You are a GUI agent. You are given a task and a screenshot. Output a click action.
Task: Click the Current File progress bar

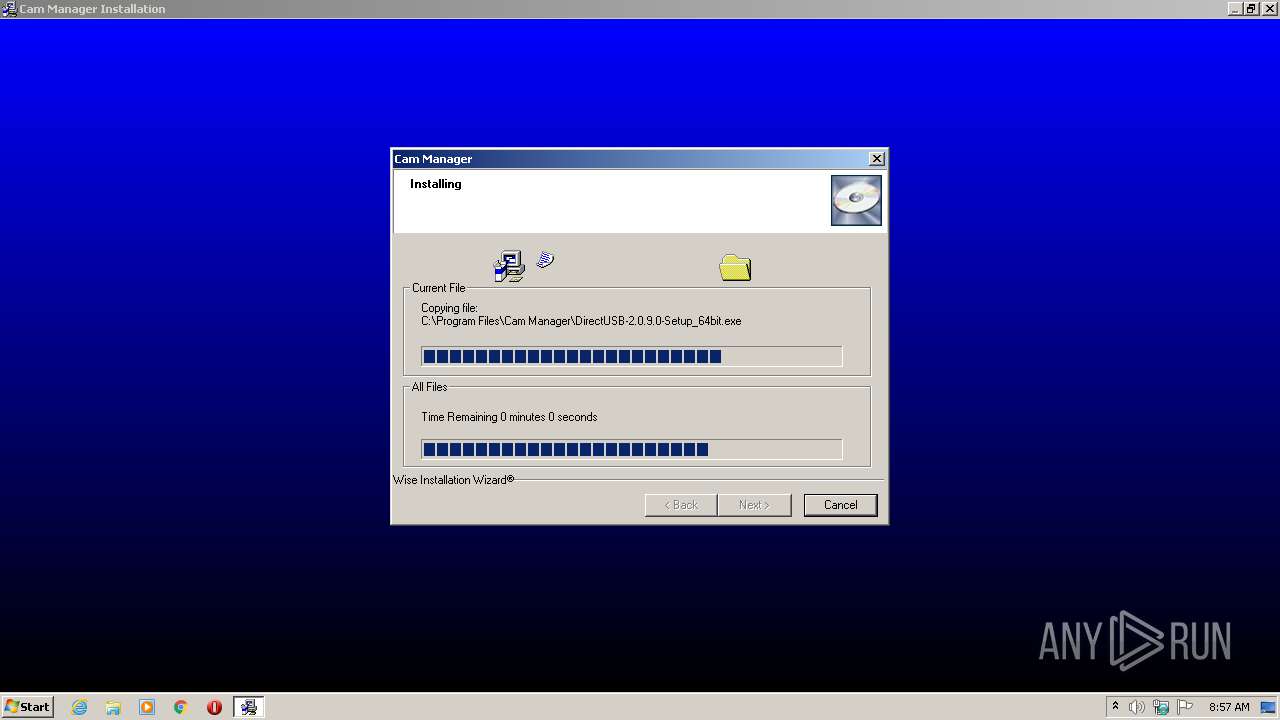[x=631, y=357]
